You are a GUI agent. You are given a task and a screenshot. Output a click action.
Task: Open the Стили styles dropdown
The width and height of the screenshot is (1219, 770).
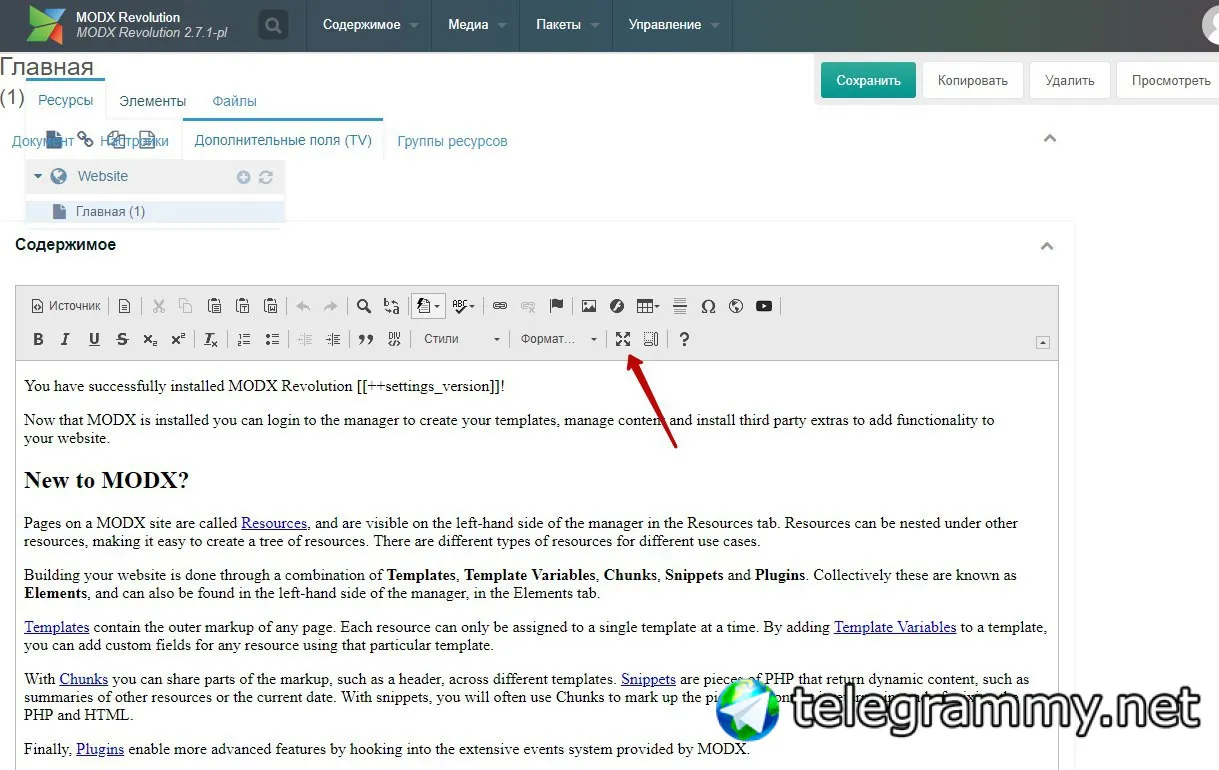(461, 339)
